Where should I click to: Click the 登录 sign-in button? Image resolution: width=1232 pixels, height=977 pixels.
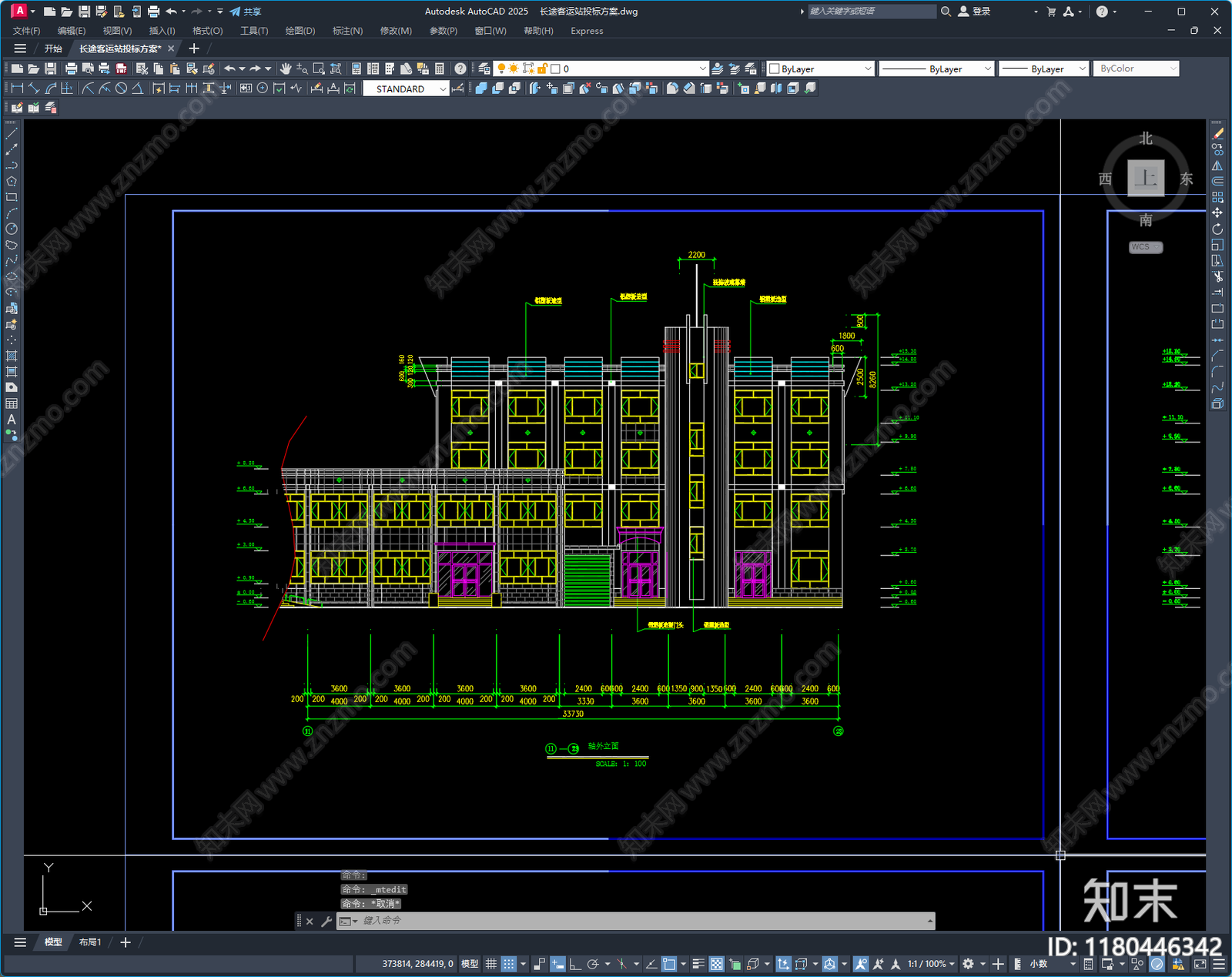click(974, 12)
